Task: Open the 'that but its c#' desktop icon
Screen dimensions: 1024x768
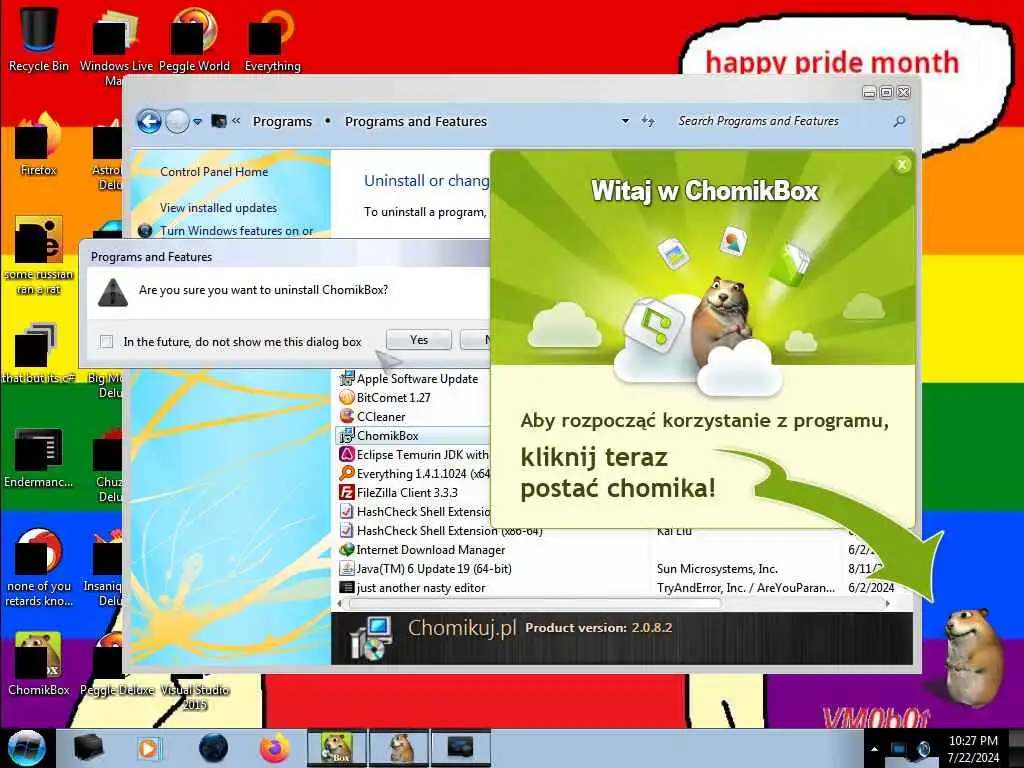Action: click(39, 353)
